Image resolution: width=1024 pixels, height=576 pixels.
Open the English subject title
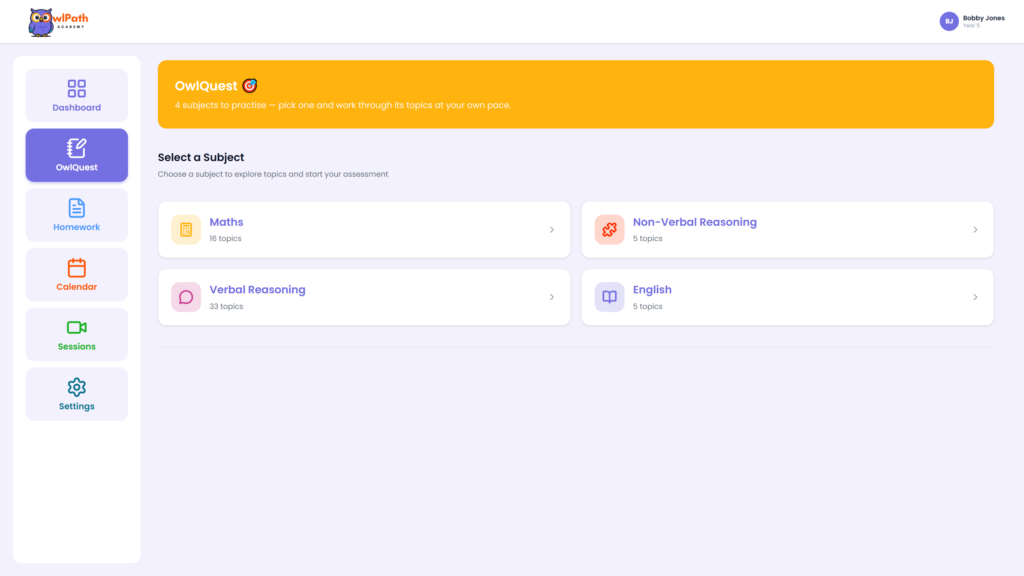point(652,289)
